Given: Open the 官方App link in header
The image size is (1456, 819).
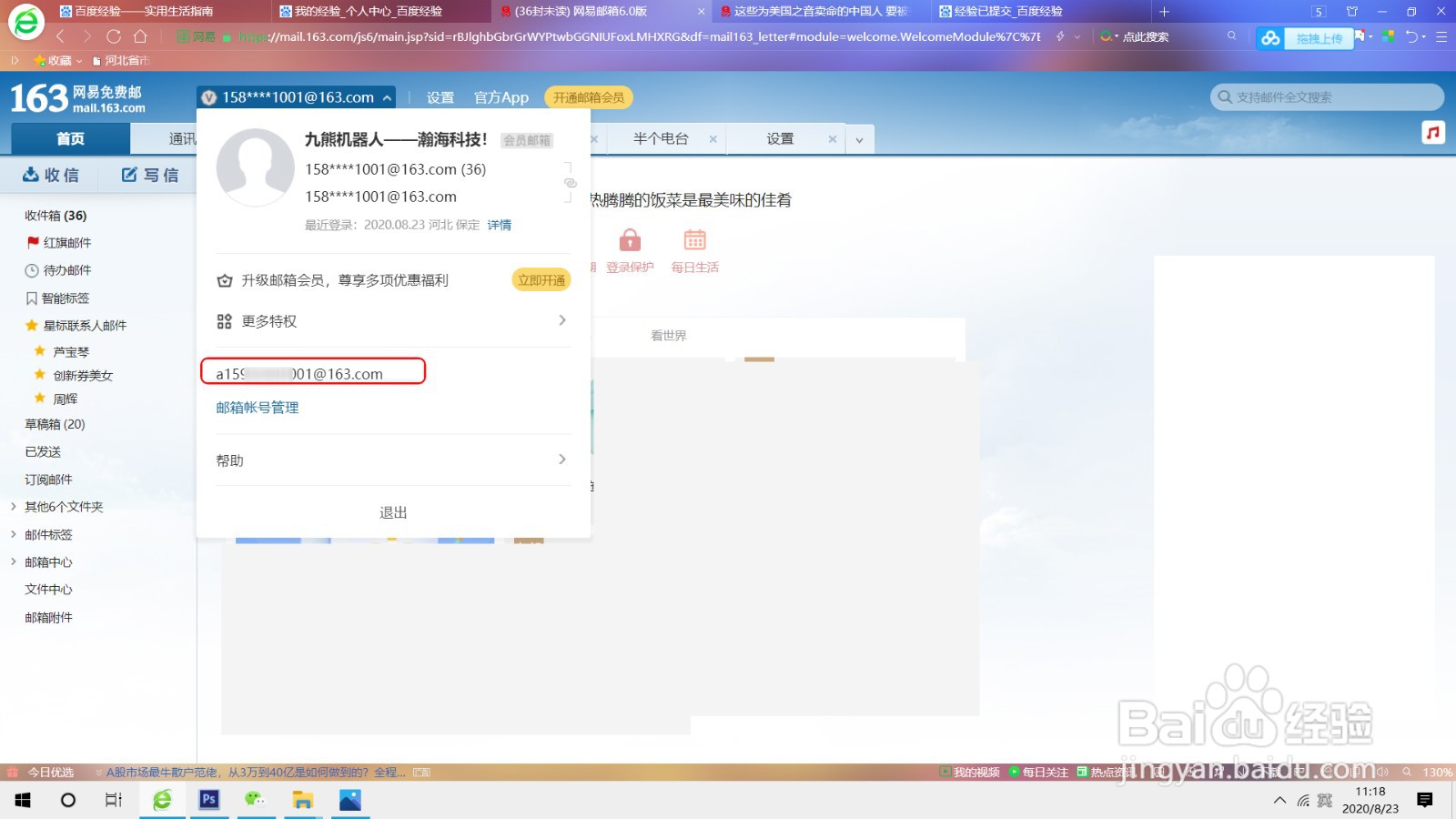Looking at the screenshot, I should [x=500, y=97].
